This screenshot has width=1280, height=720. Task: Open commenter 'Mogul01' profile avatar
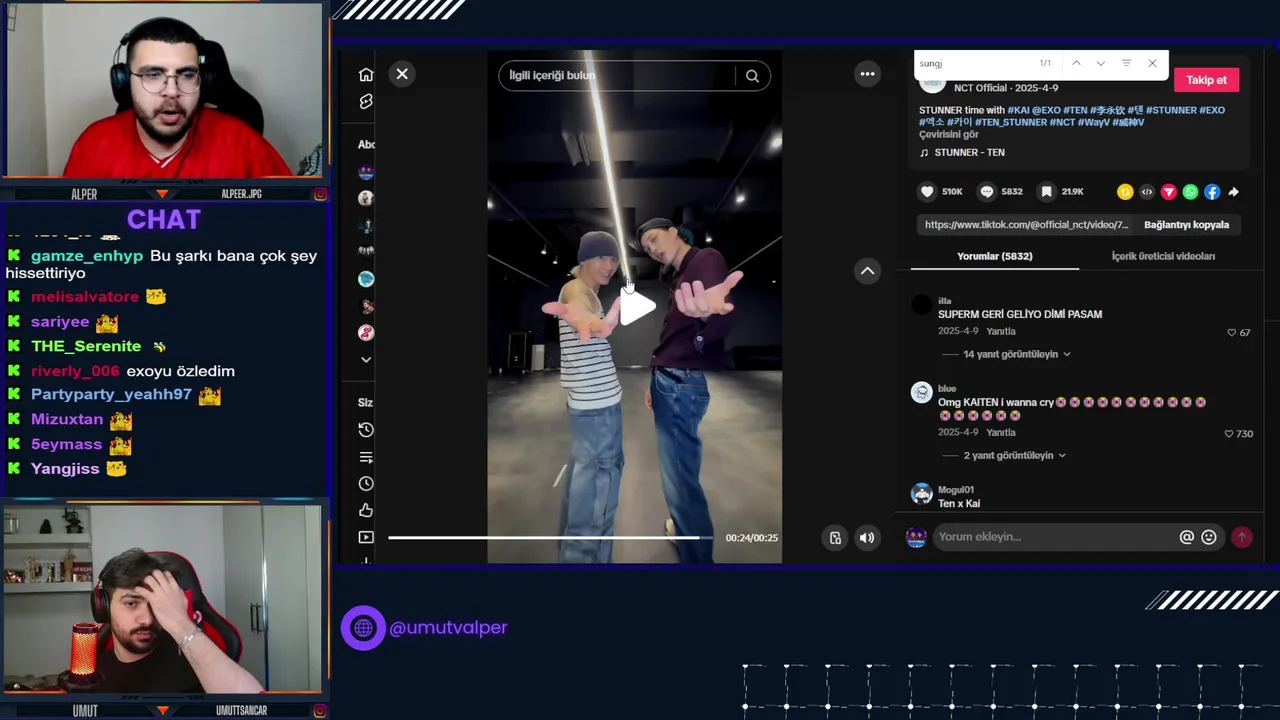click(x=921, y=494)
